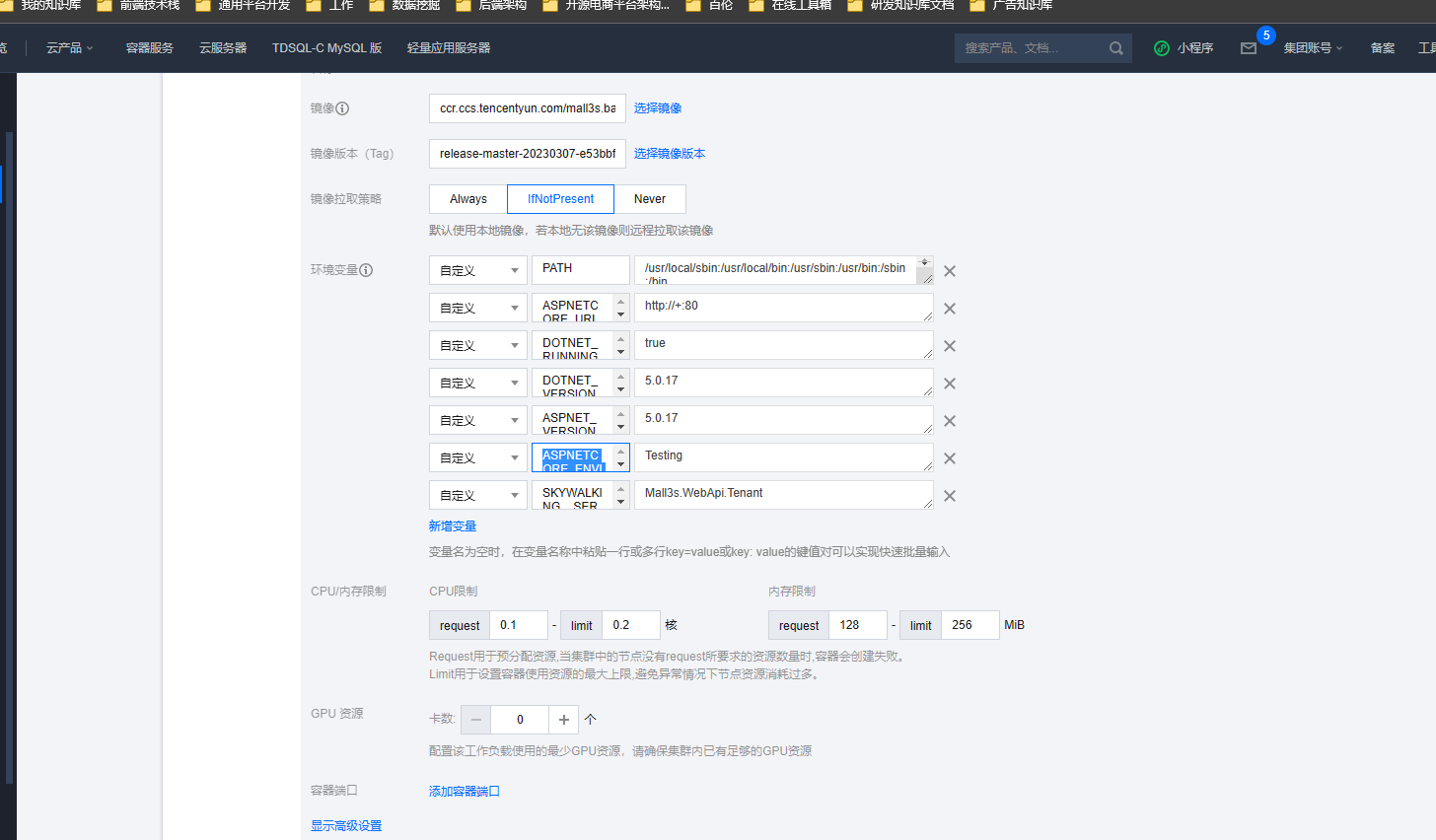
Task: Click the info icon beside 环境变量
Action: (x=366, y=270)
